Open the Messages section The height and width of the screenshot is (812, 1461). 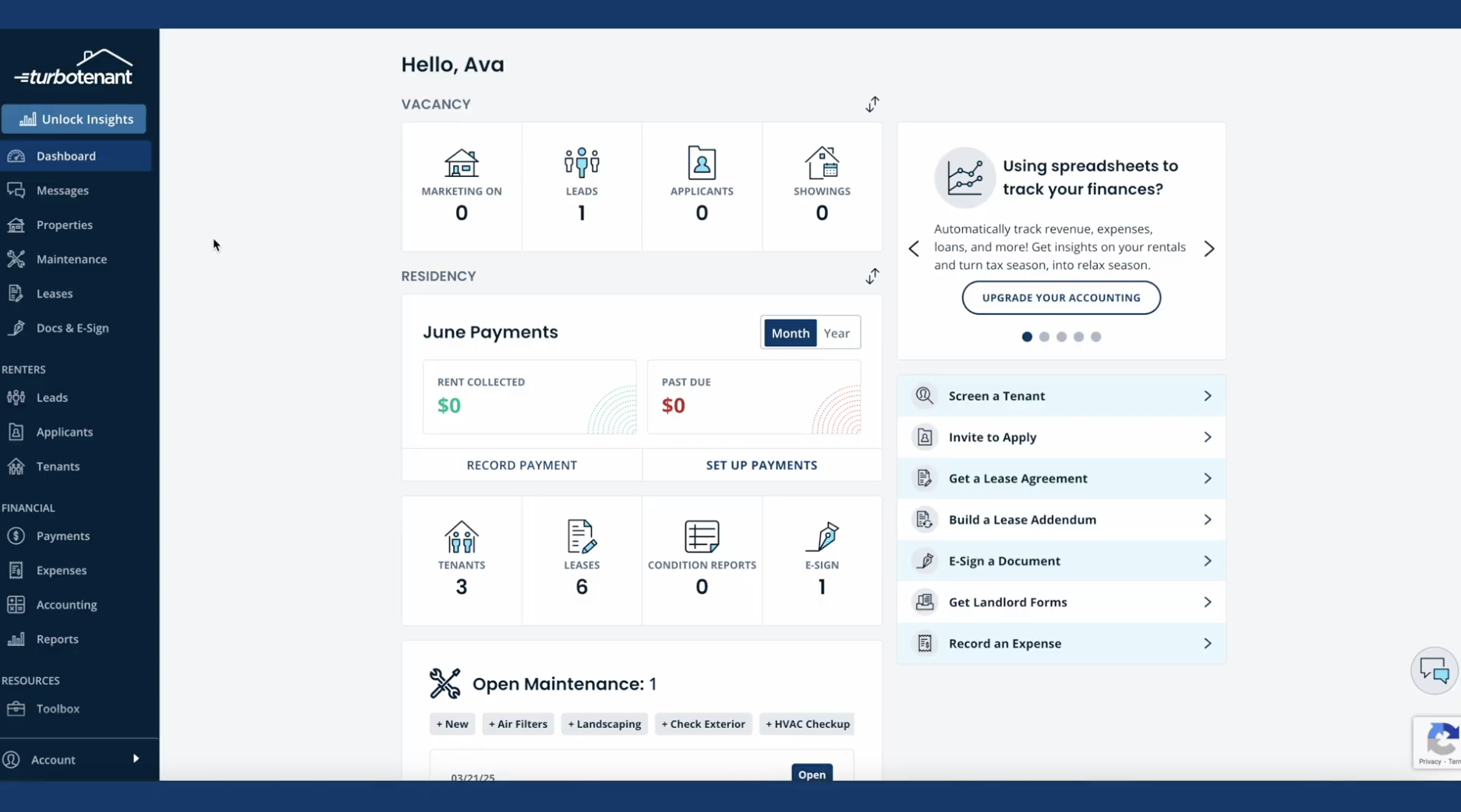(62, 190)
